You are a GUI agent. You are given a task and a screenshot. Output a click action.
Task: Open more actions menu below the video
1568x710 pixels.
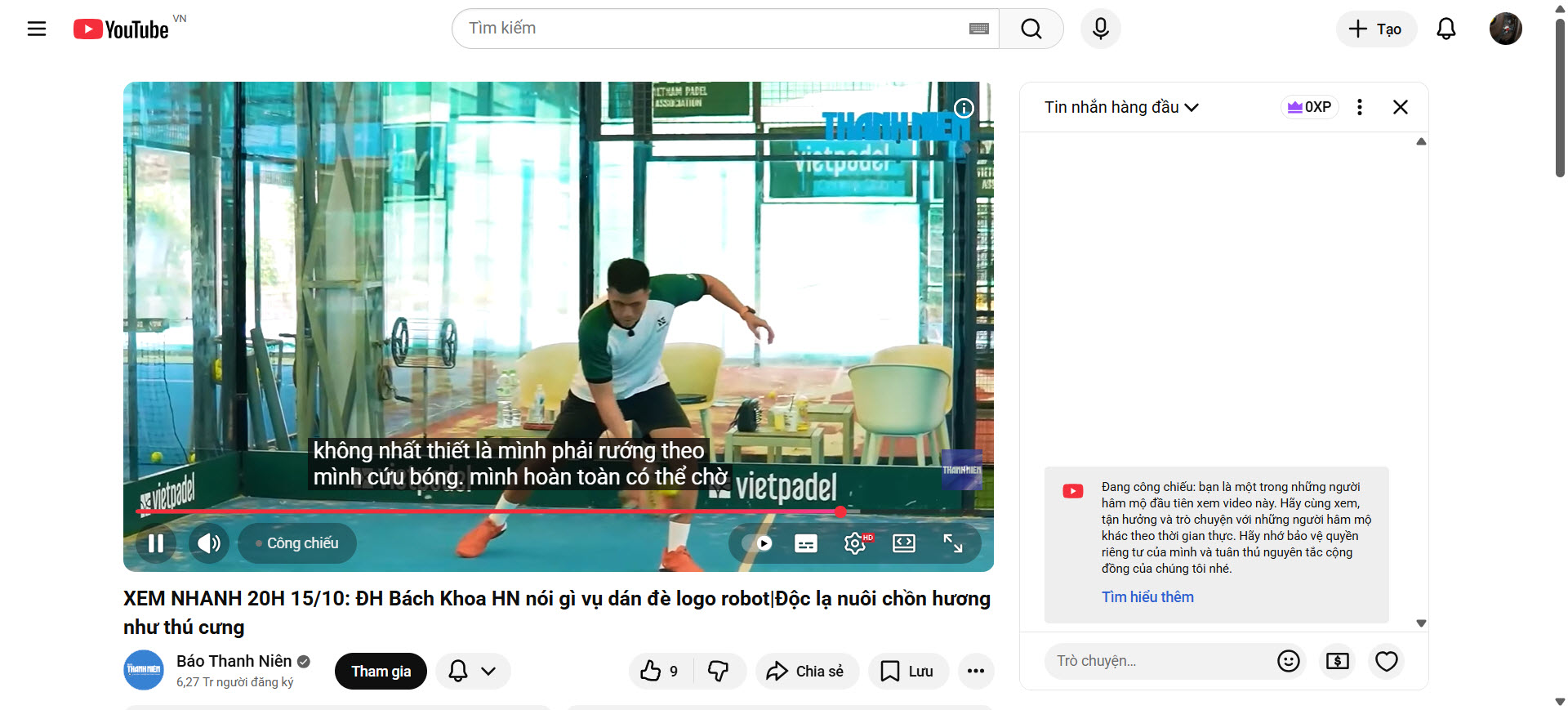975,672
